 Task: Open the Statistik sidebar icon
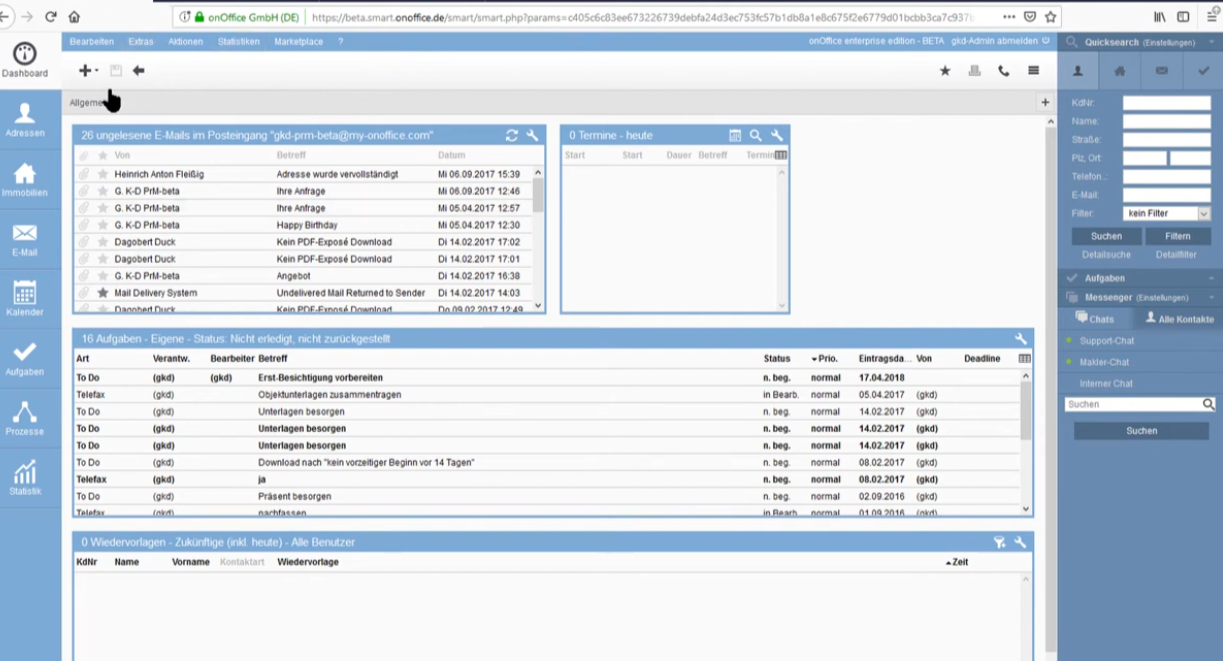pos(25,477)
